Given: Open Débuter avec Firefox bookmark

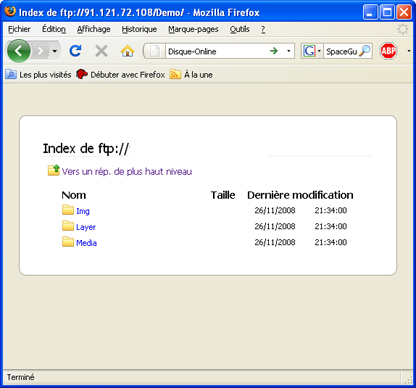Looking at the screenshot, I should [121, 74].
